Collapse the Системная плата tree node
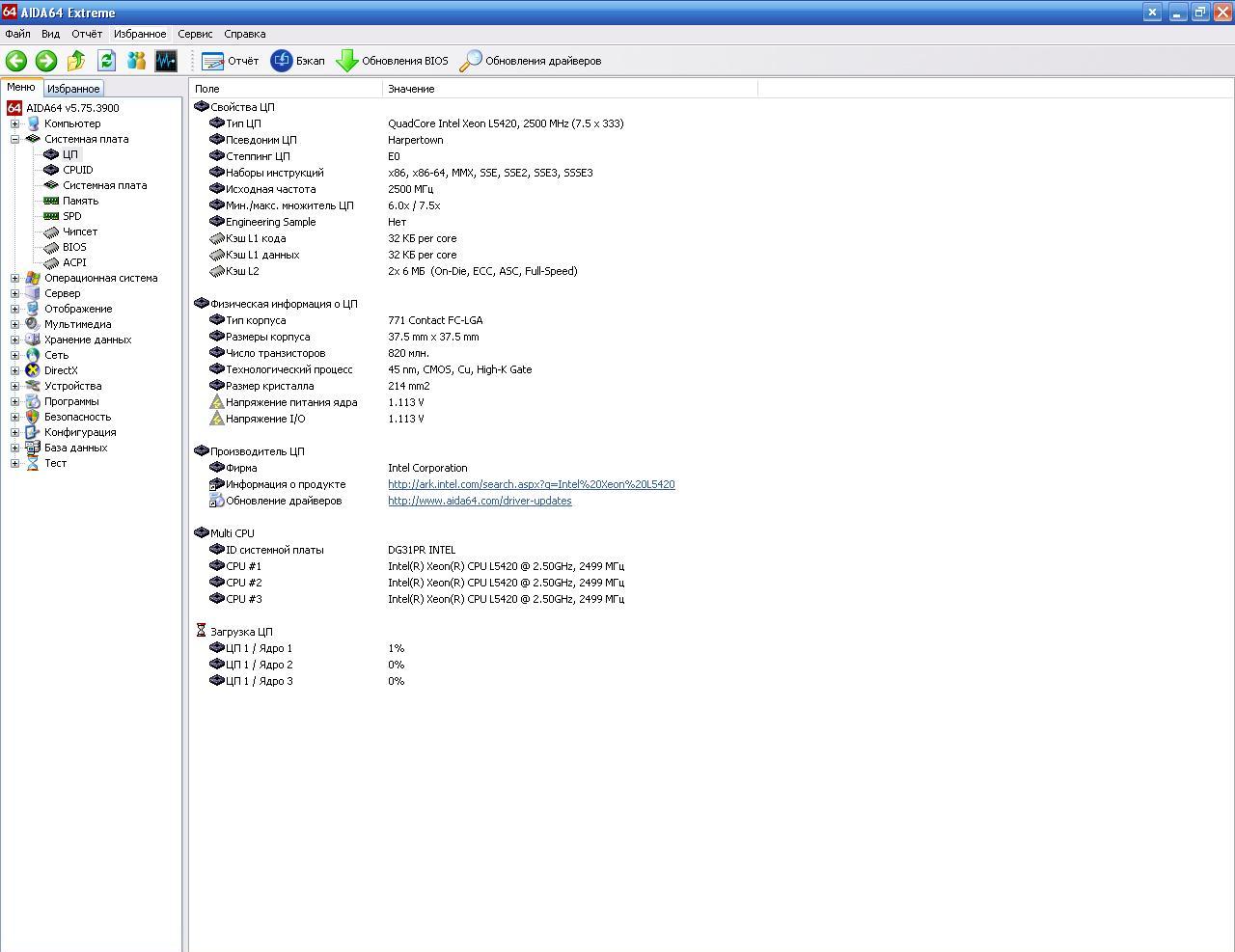 coord(14,139)
